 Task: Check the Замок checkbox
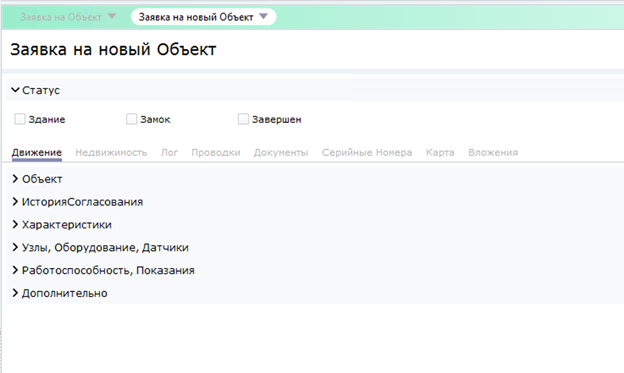[x=131, y=119]
